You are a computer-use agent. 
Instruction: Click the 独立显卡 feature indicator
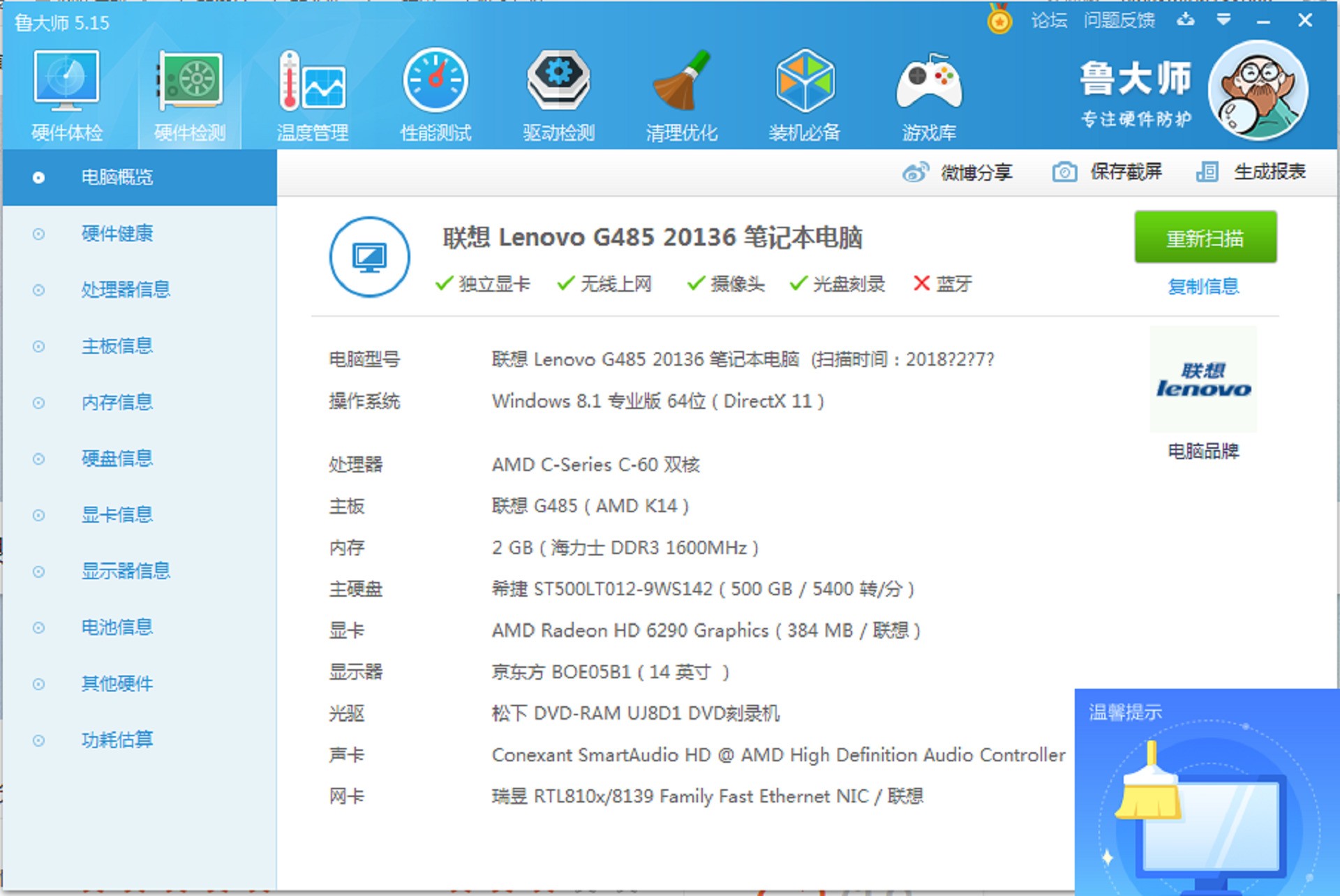point(482,283)
